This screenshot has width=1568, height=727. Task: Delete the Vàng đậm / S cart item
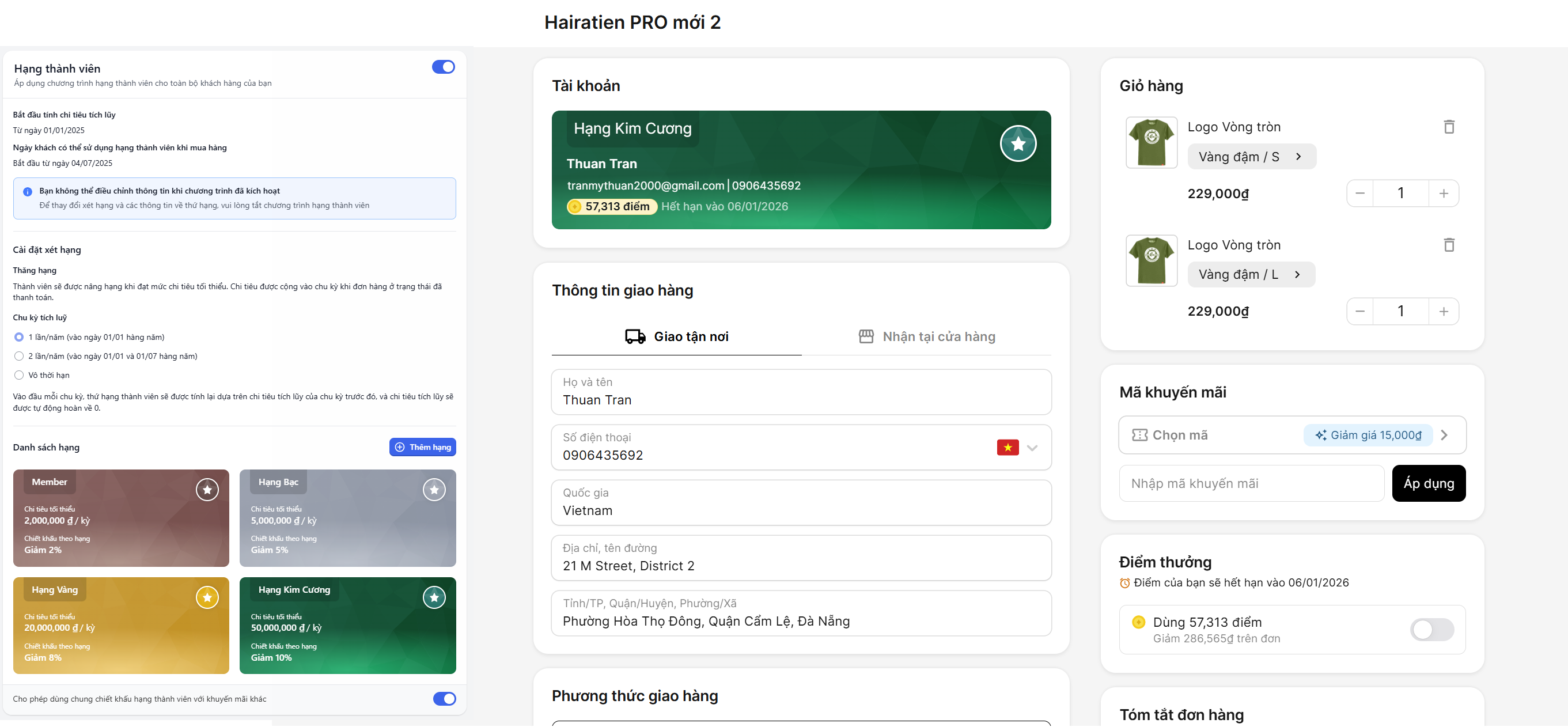[x=1449, y=127]
